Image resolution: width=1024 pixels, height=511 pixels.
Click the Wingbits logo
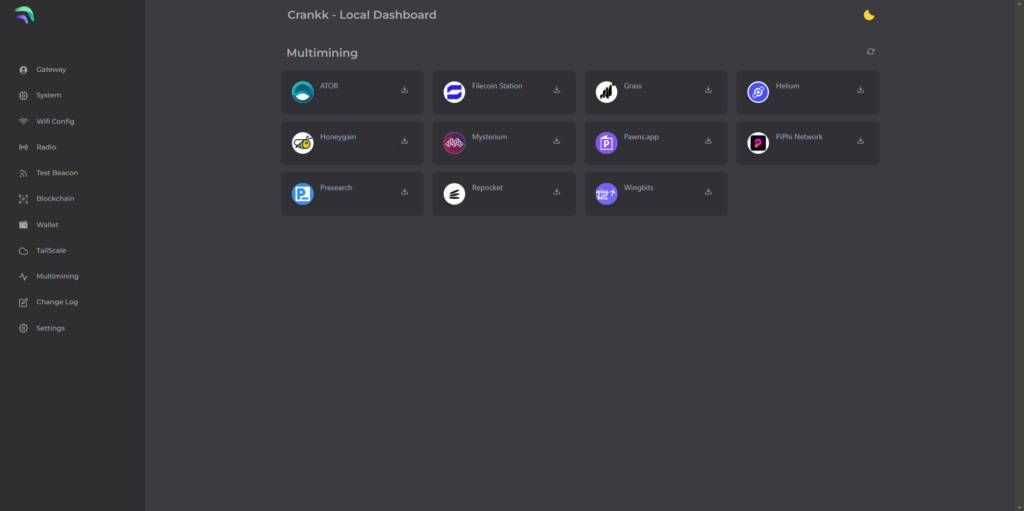coord(606,194)
